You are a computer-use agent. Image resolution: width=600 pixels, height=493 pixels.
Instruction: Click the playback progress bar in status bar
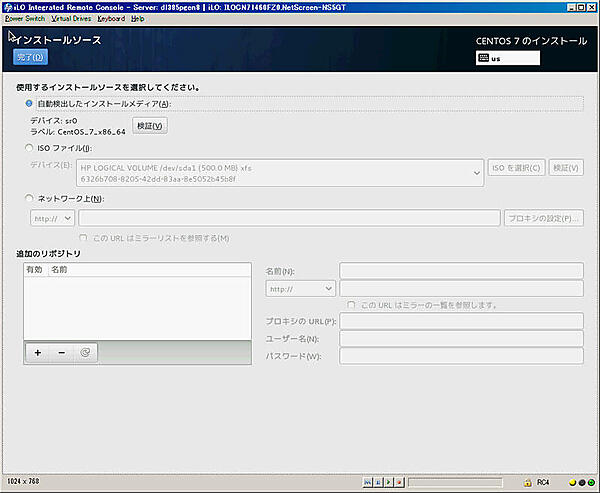click(x=455, y=482)
